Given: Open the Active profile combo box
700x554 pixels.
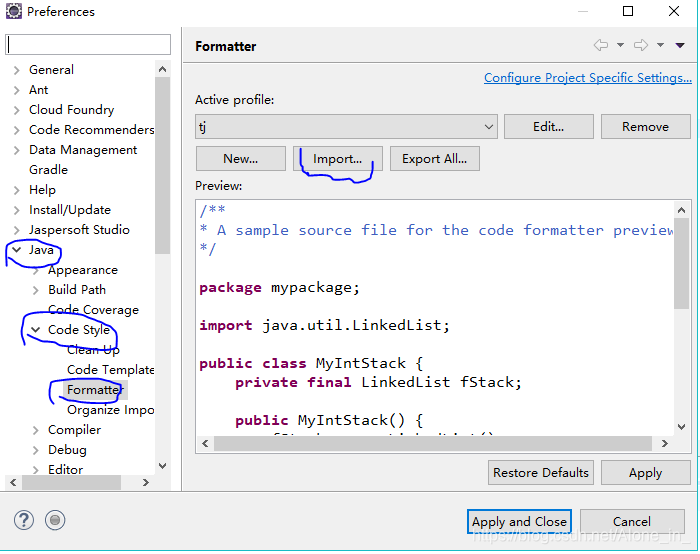Looking at the screenshot, I should pos(346,127).
